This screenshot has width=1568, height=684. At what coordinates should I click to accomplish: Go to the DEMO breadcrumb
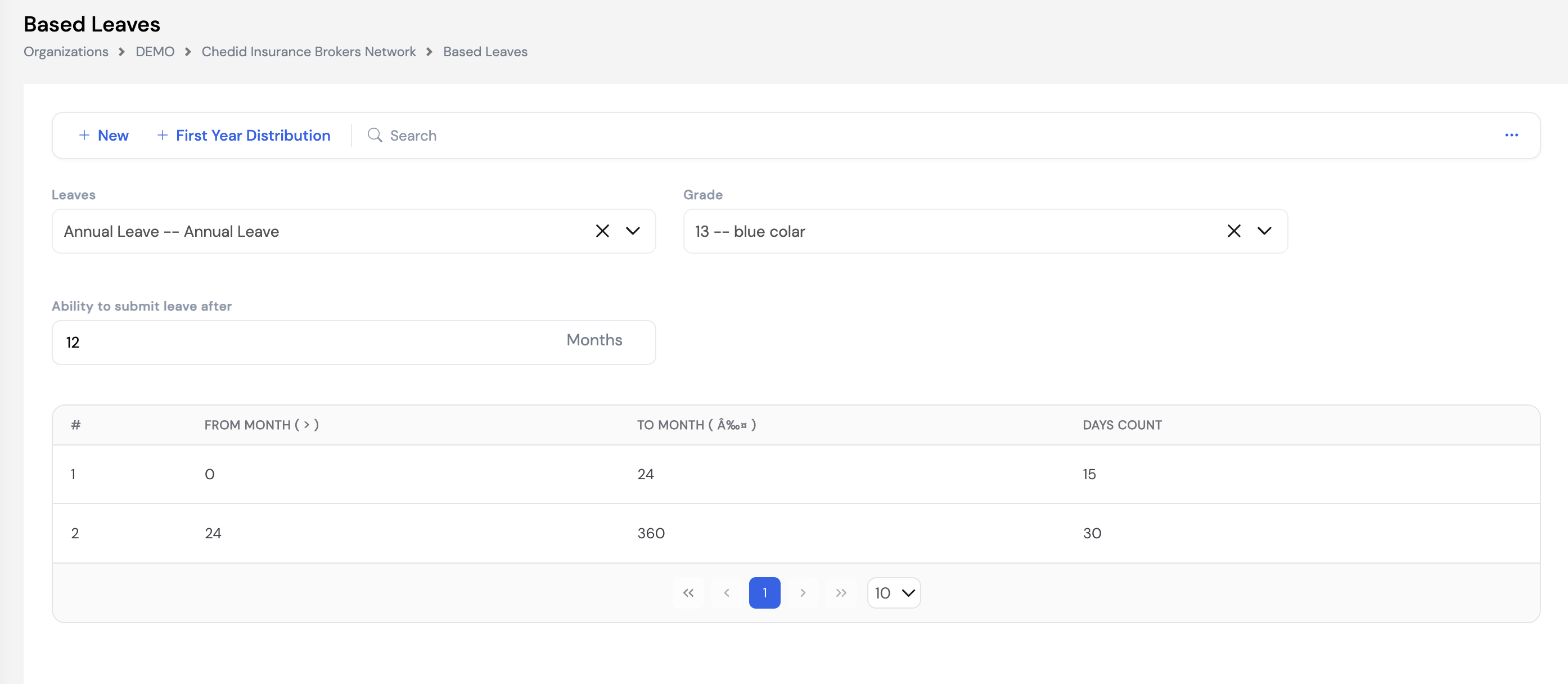155,52
